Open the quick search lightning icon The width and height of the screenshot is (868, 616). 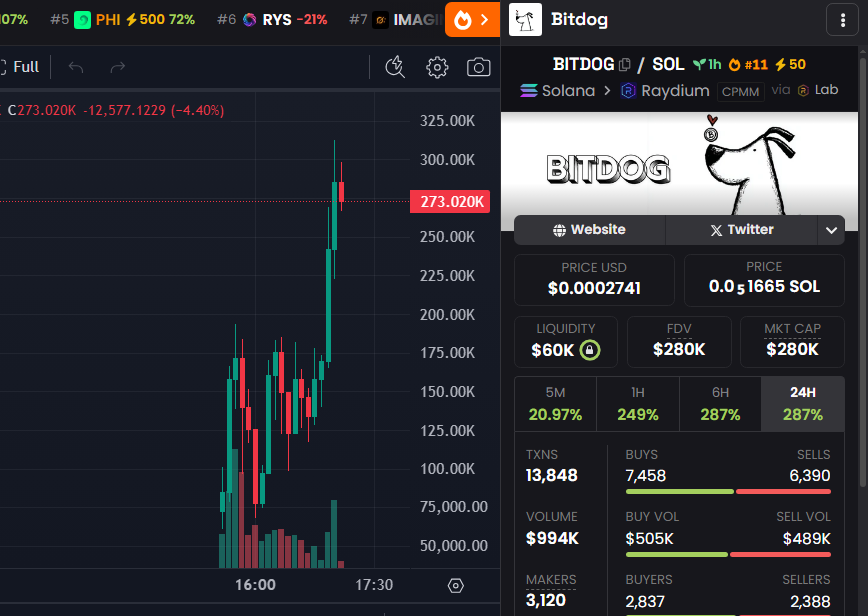[395, 67]
